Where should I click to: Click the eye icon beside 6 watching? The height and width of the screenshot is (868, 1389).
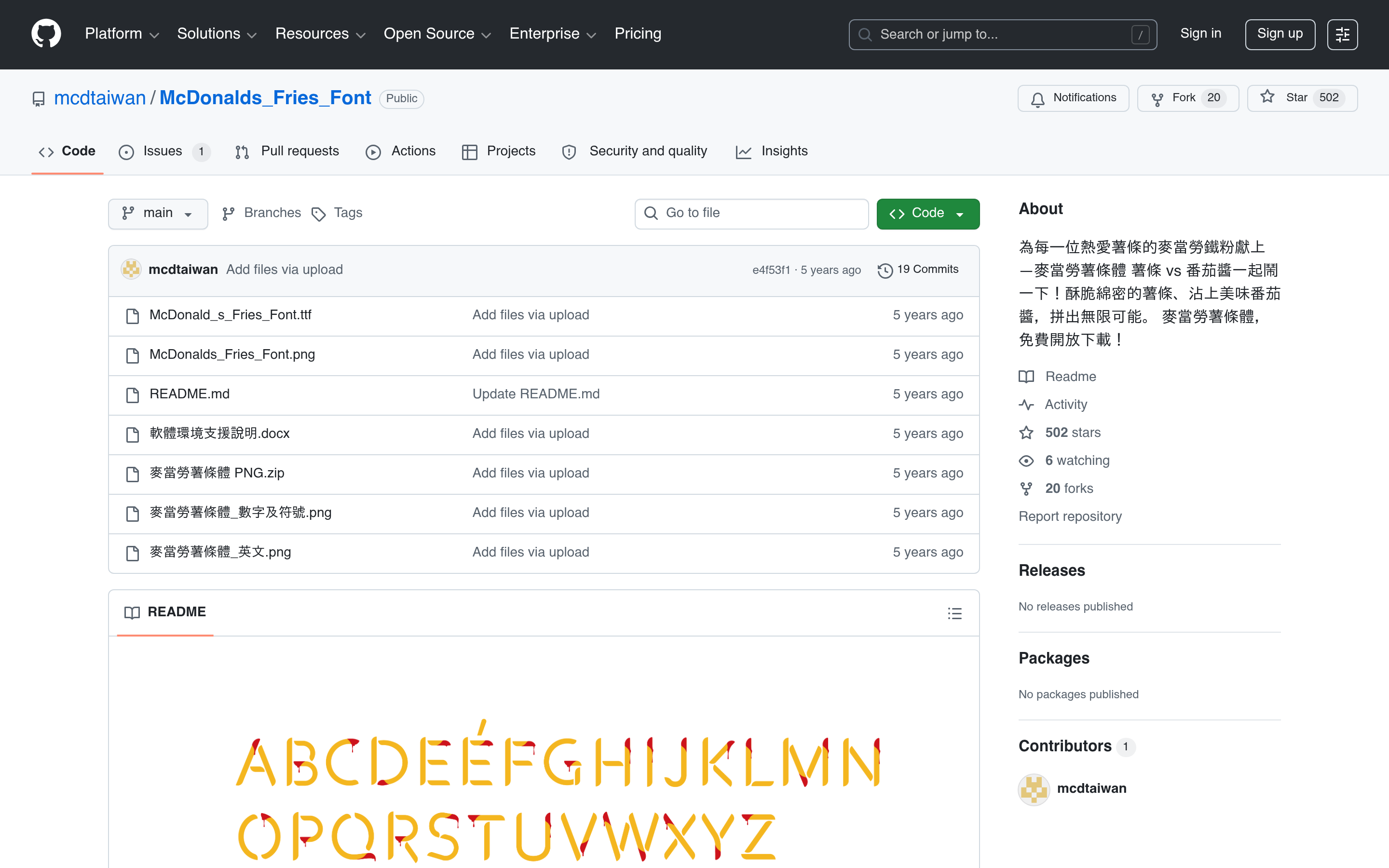(1026, 461)
